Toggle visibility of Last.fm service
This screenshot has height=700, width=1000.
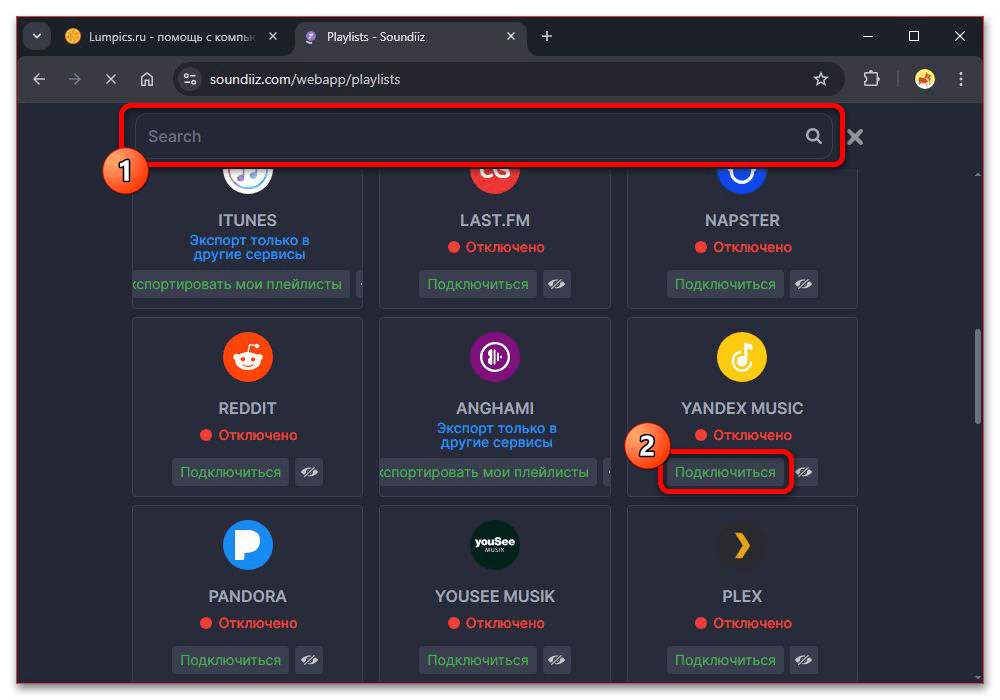point(557,284)
